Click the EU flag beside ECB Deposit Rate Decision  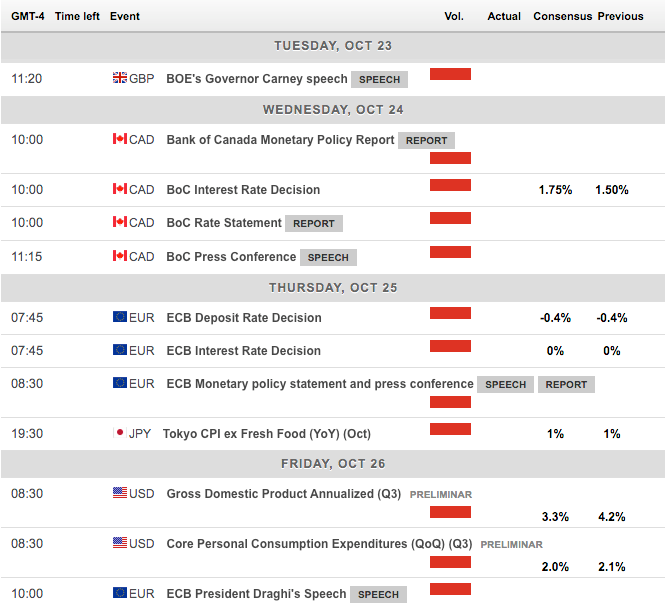click(119, 318)
